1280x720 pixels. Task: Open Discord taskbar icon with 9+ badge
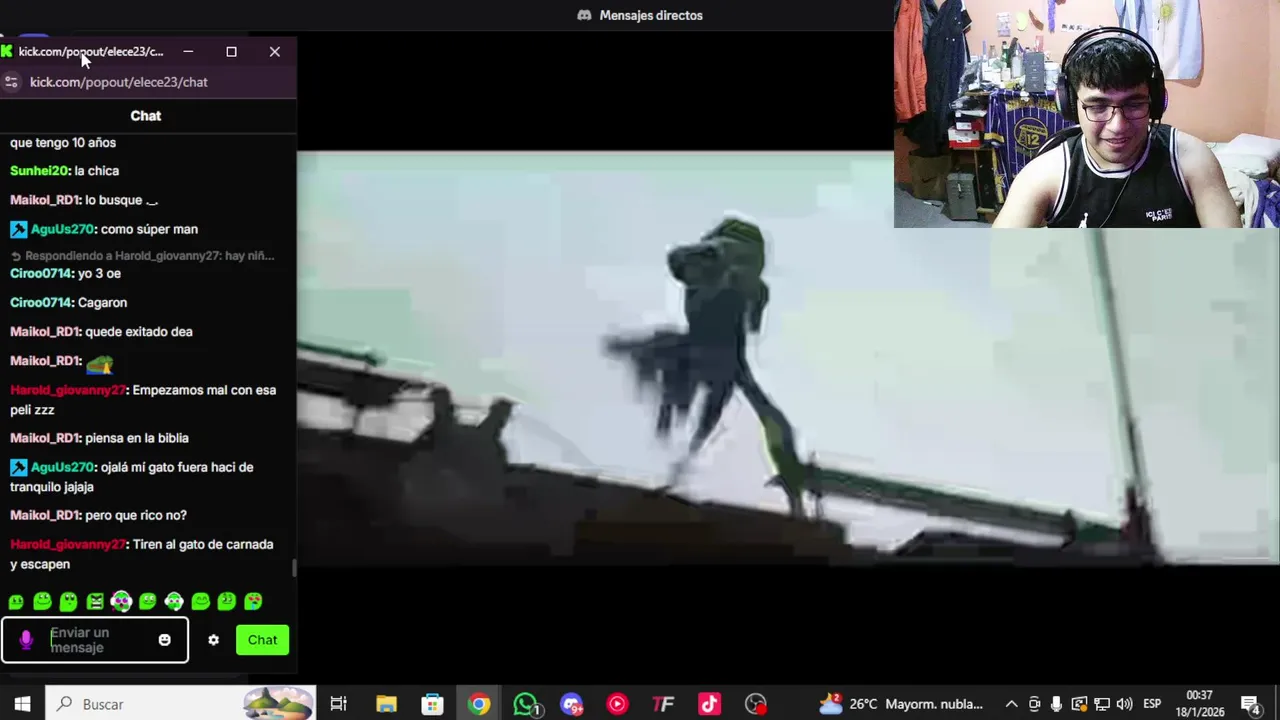[571, 704]
